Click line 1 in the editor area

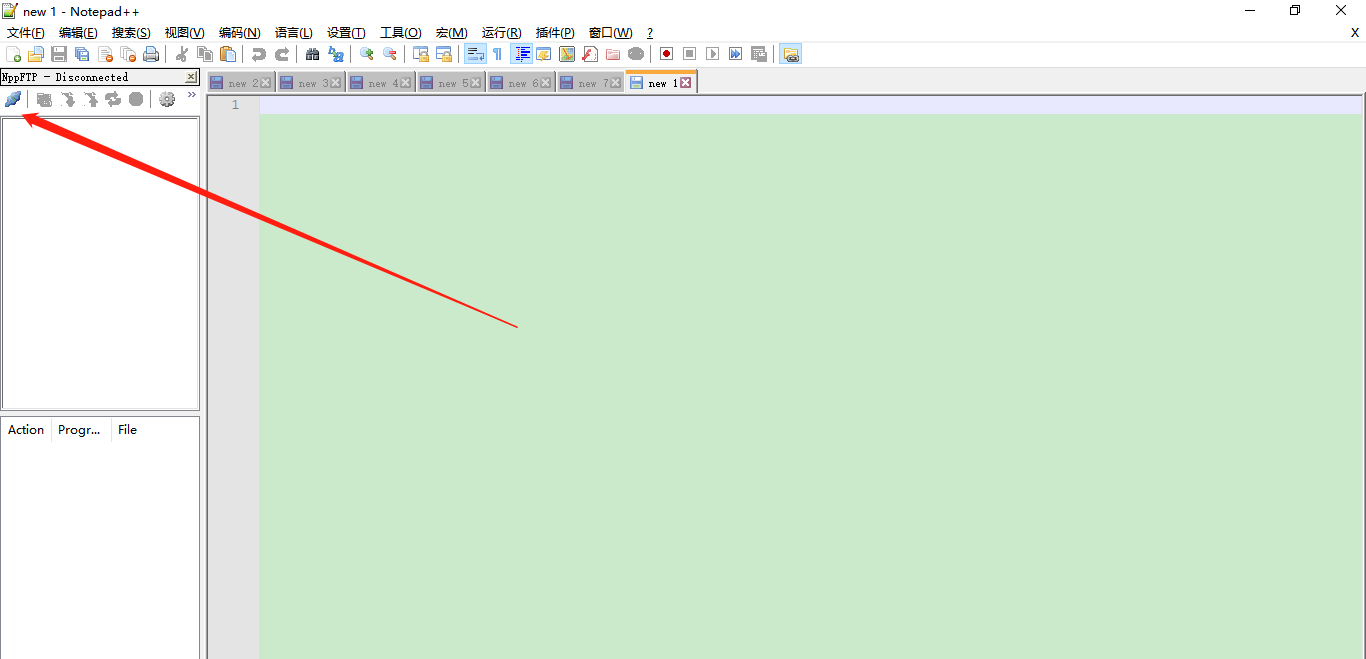[x=810, y=105]
